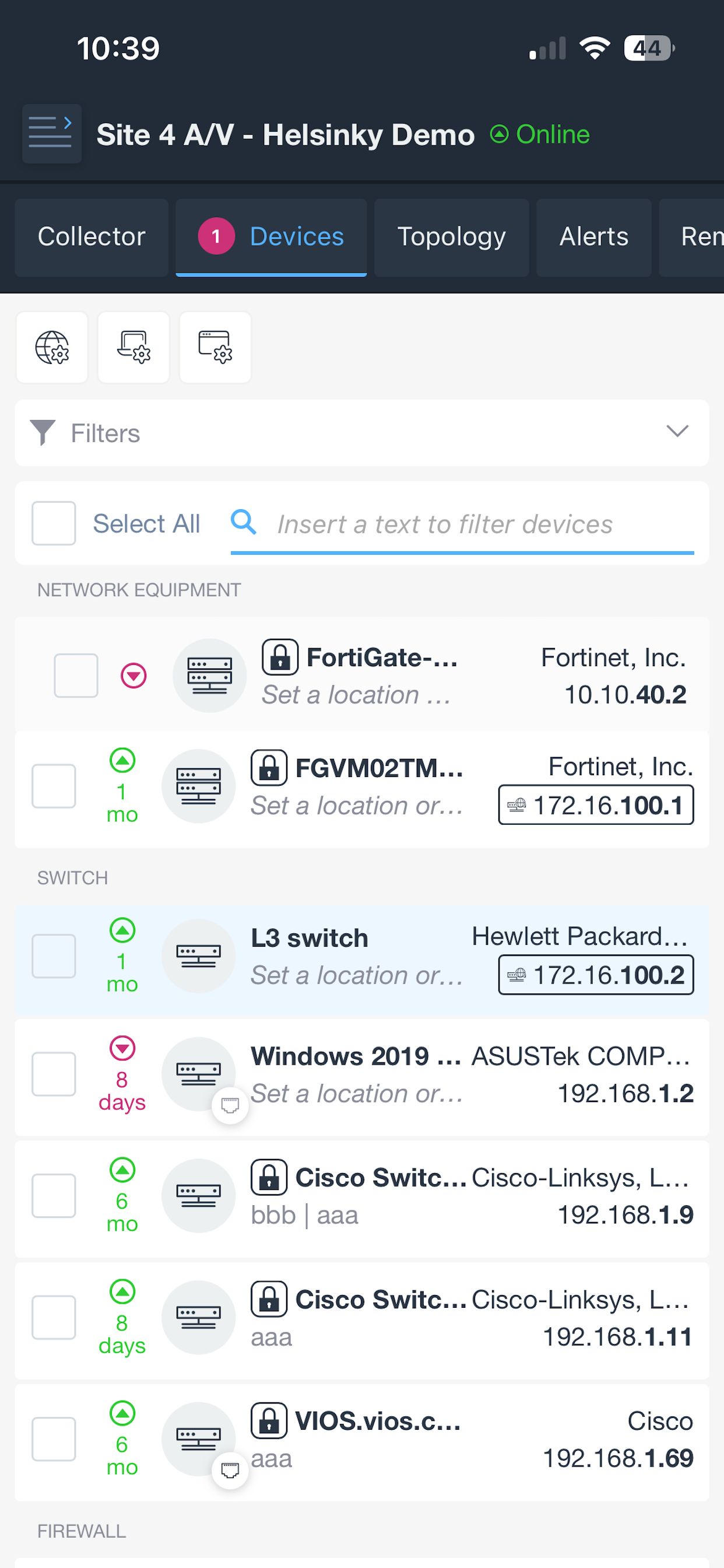Click Set a location for Windows 2019
The width and height of the screenshot is (724, 1568).
pyautogui.click(x=357, y=1093)
